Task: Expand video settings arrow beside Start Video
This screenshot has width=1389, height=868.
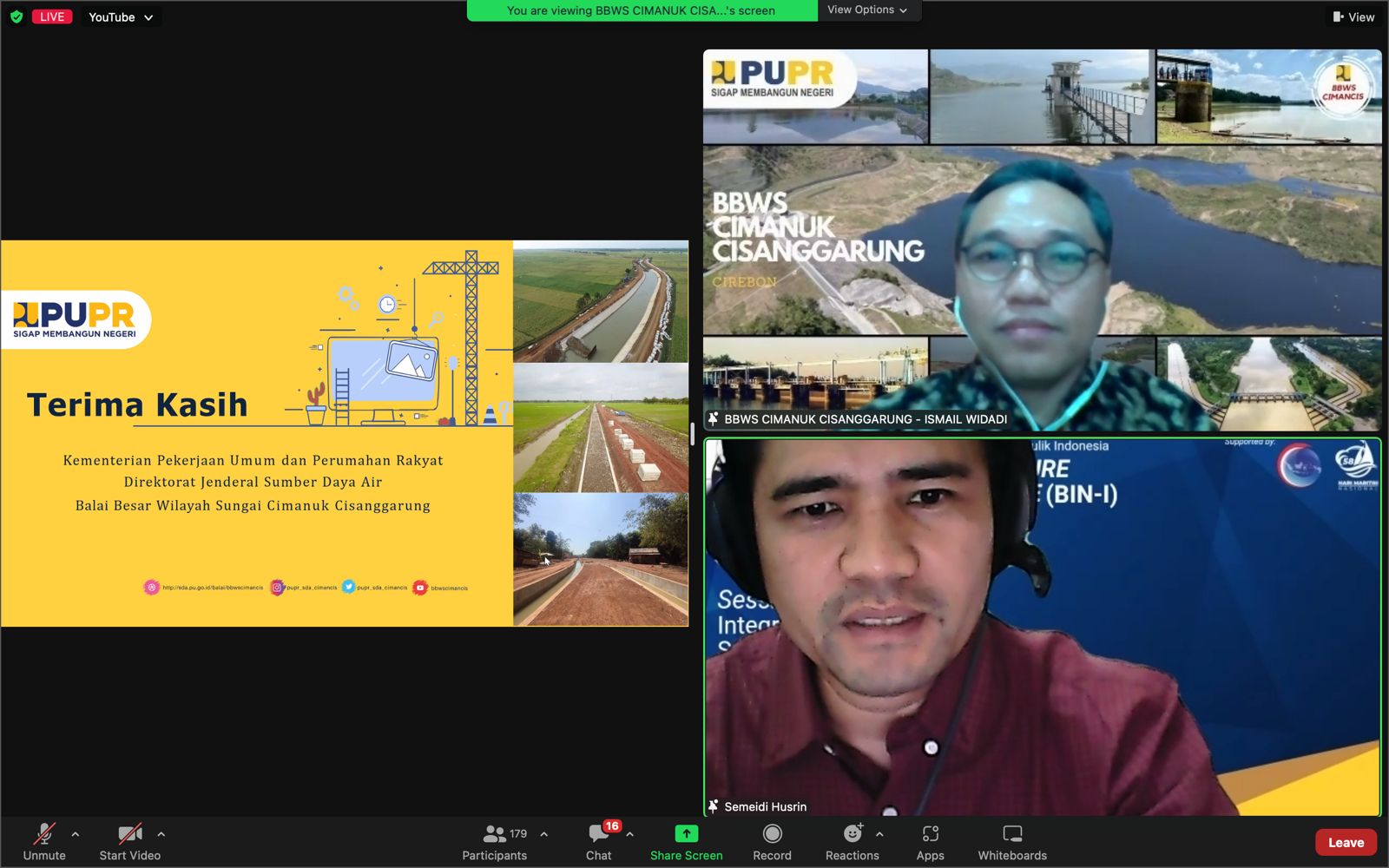Action: coord(161,834)
